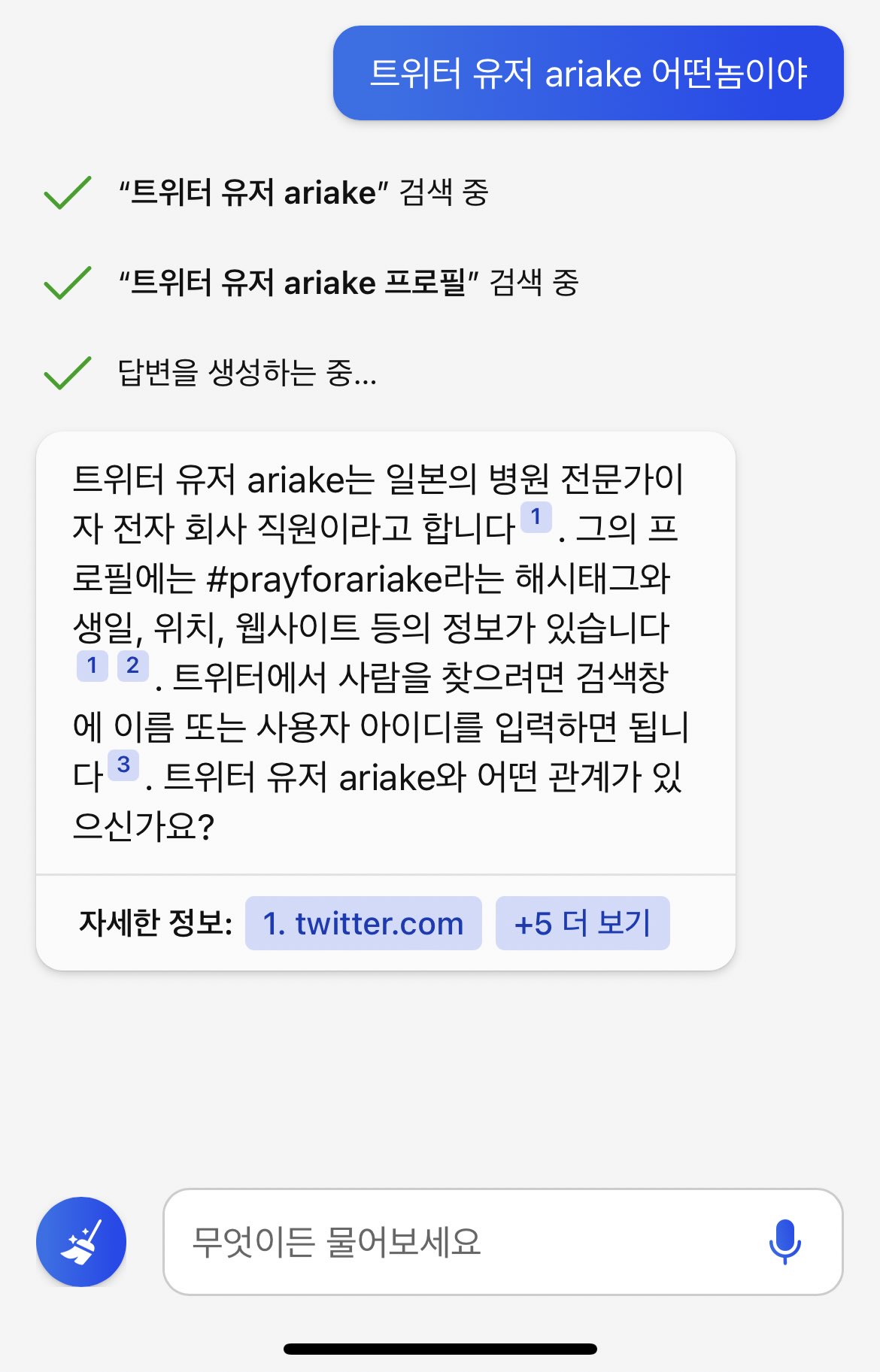Open citation 3 footnote badge
880x1372 pixels.
click(124, 765)
